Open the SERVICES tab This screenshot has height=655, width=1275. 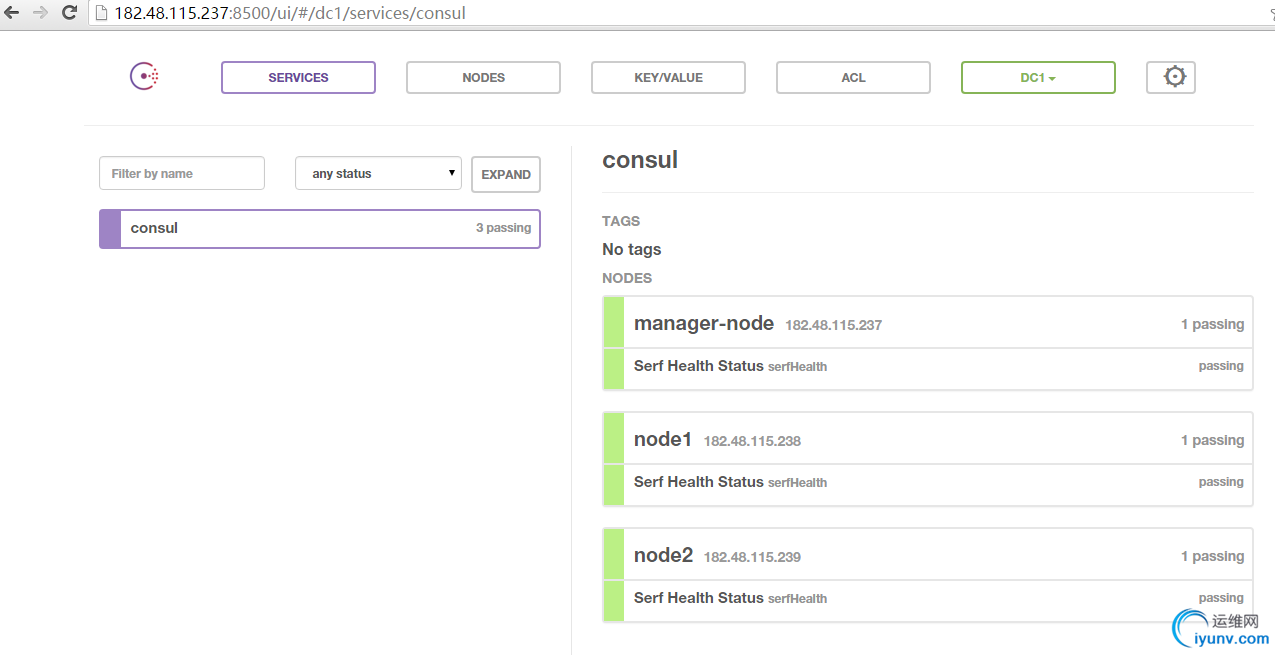pyautogui.click(x=298, y=77)
